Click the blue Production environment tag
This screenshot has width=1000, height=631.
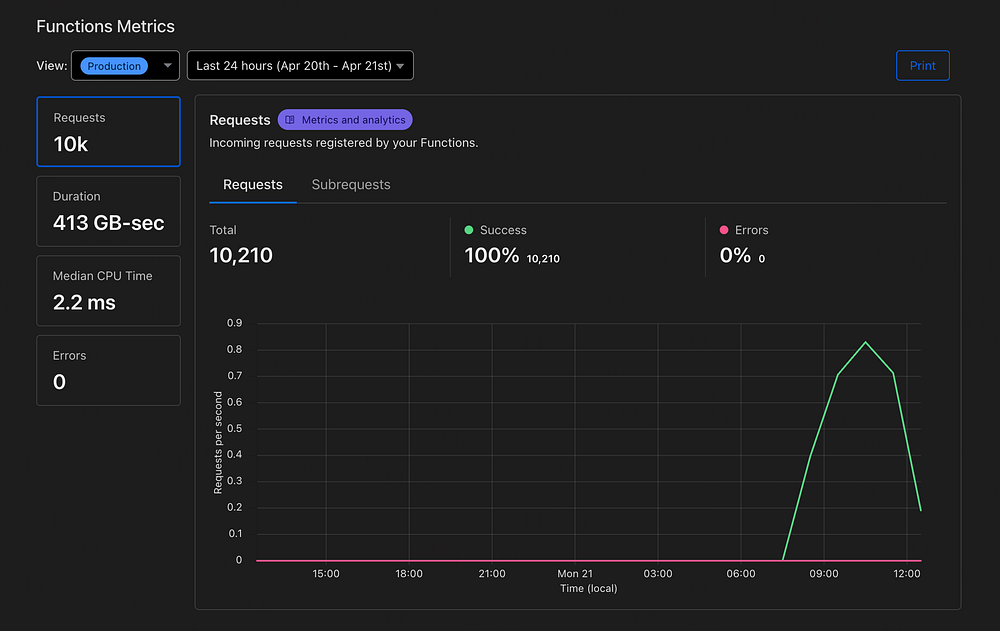tap(114, 66)
